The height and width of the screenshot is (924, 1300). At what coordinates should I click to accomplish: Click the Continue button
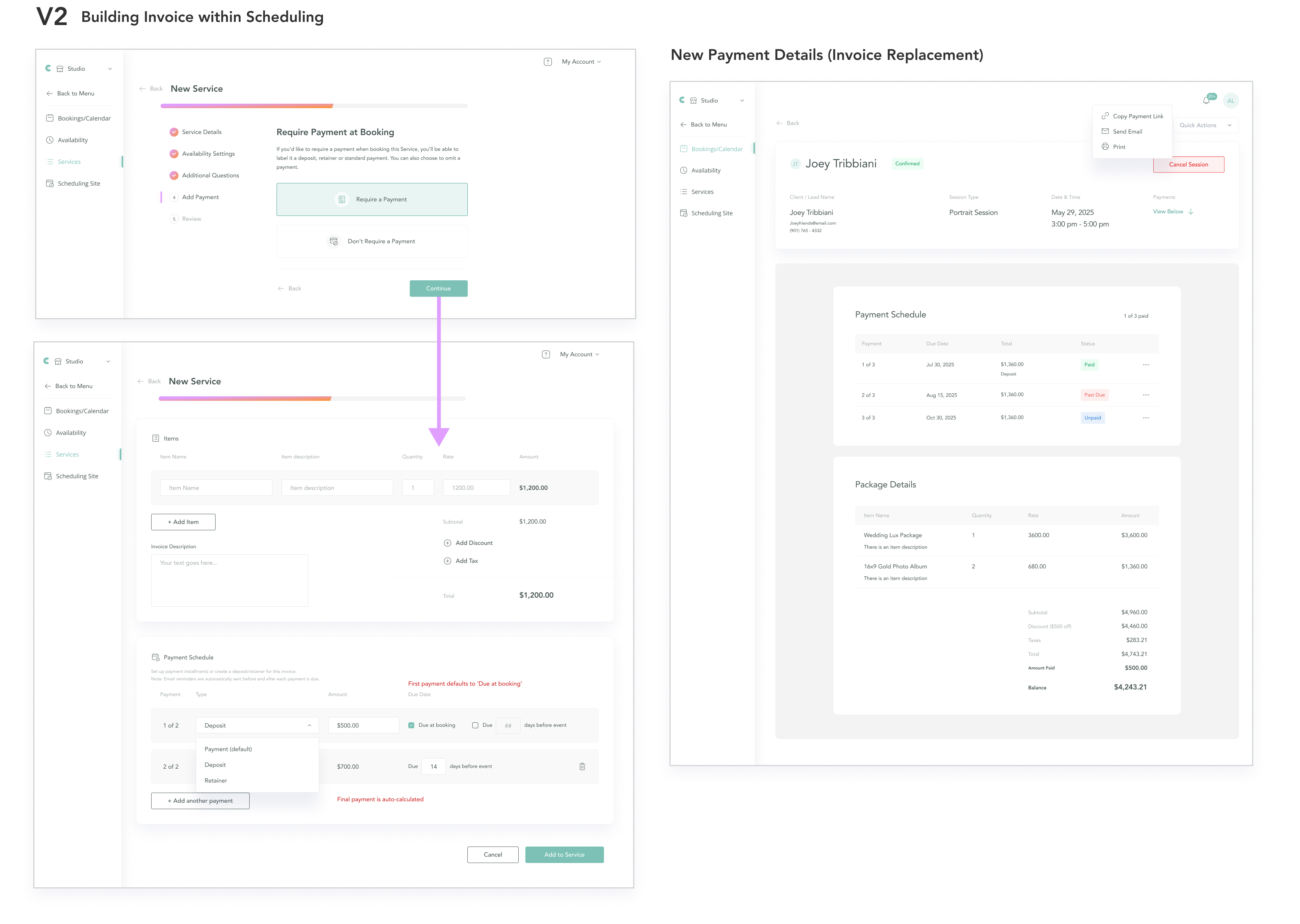pyautogui.click(x=438, y=289)
